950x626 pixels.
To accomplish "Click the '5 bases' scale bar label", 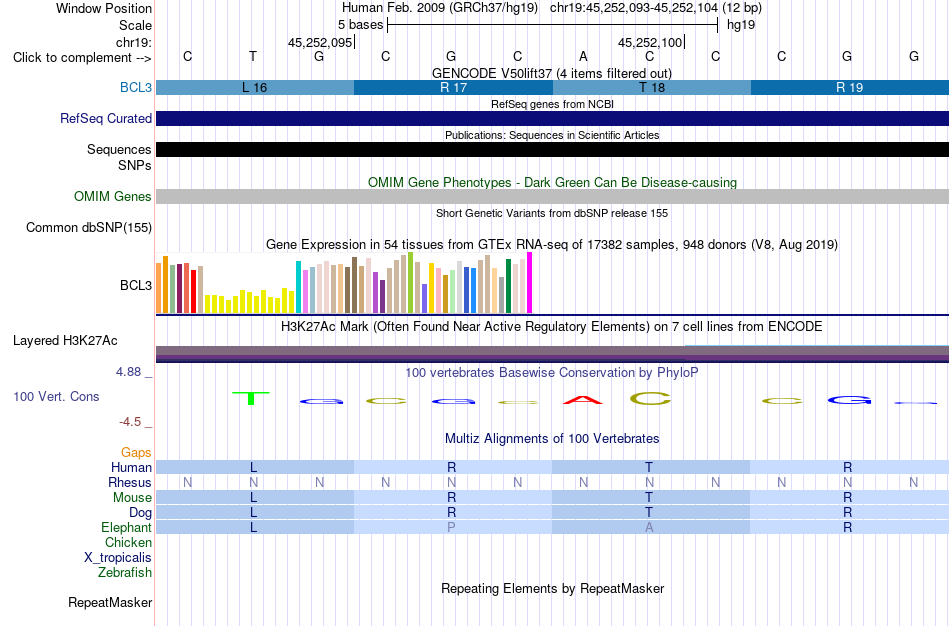I will point(360,25).
